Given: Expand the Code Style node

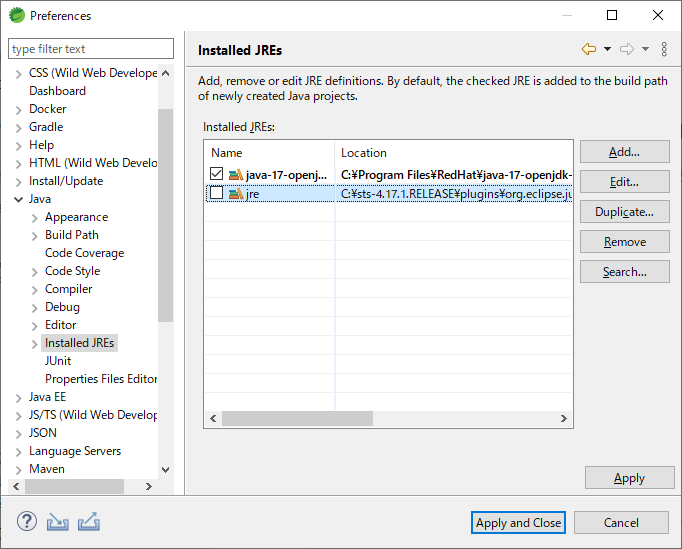Looking at the screenshot, I should click(34, 272).
